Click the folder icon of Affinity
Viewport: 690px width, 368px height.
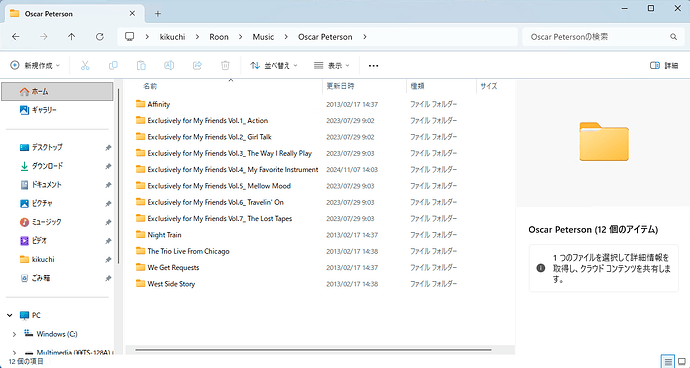pyautogui.click(x=140, y=104)
